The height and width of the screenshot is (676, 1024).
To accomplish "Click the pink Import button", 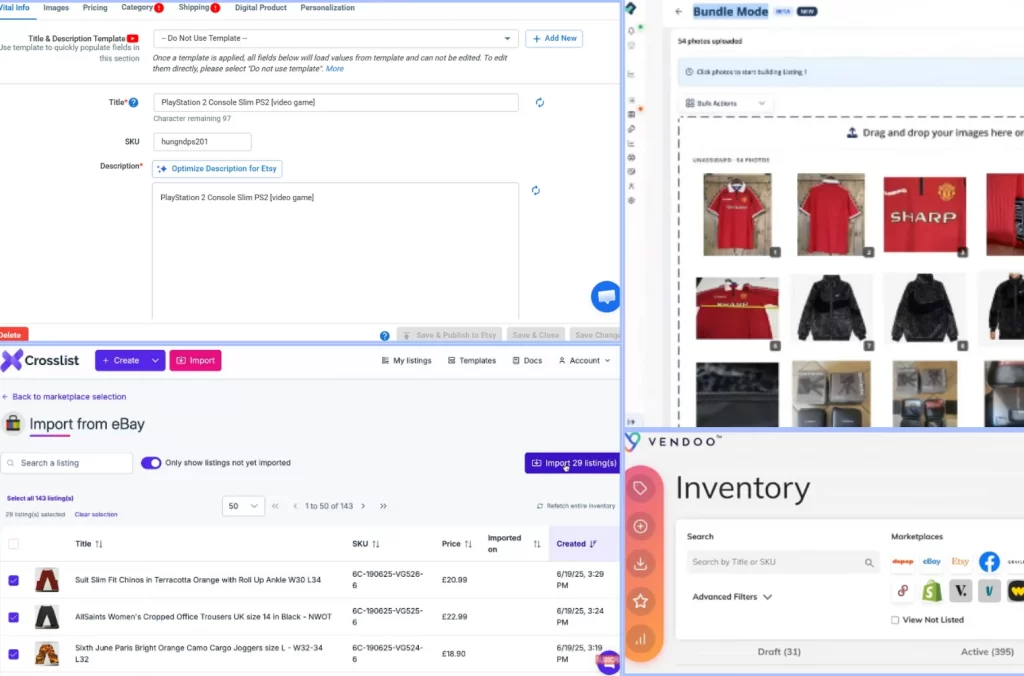I will [x=195, y=361].
